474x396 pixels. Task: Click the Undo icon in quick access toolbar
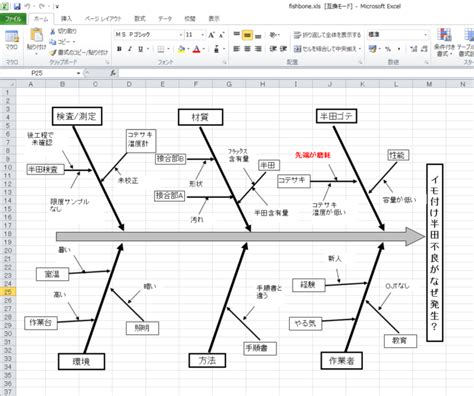click(x=28, y=6)
